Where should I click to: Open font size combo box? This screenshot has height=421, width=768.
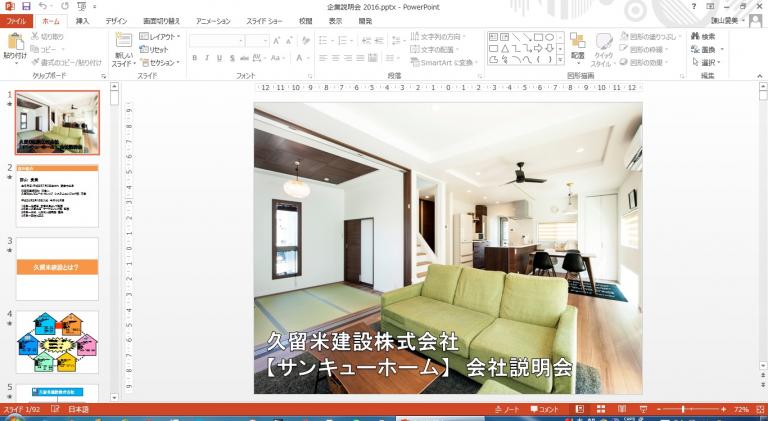click(257, 41)
